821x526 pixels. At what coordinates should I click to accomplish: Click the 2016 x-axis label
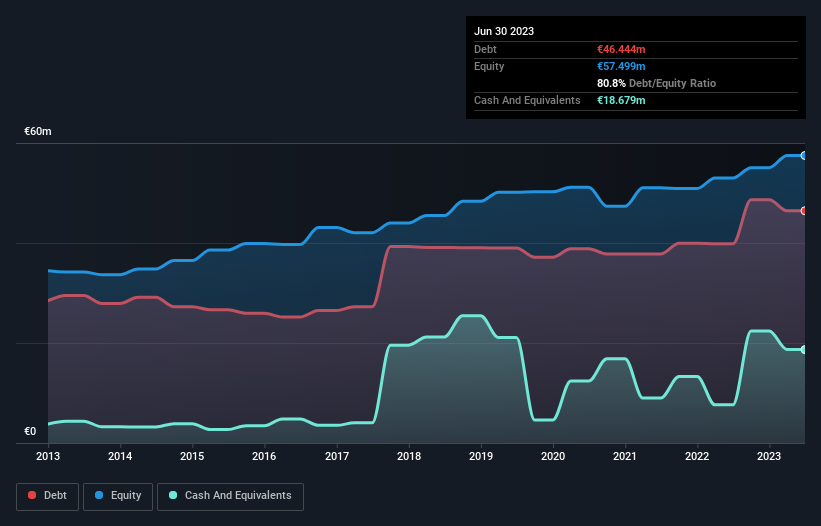click(x=264, y=456)
